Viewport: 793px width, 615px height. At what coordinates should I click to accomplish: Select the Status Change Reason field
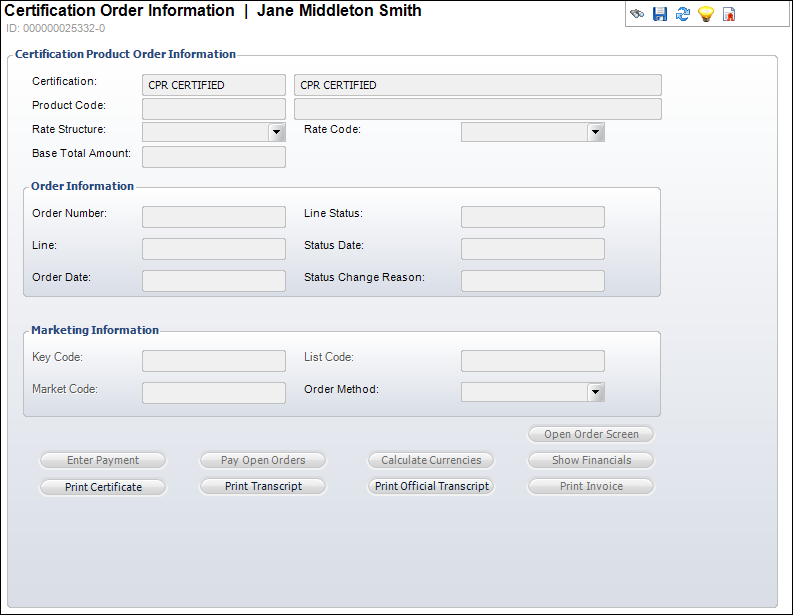pyautogui.click(x=532, y=281)
